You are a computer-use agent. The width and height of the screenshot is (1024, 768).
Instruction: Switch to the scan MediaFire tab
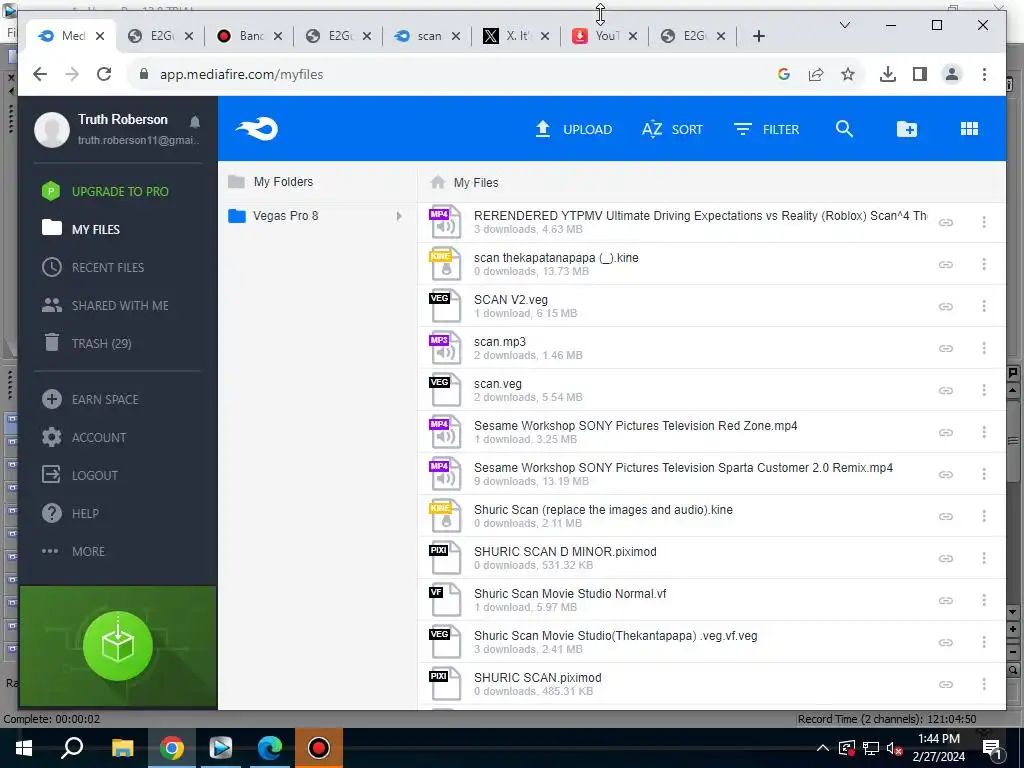point(427,36)
